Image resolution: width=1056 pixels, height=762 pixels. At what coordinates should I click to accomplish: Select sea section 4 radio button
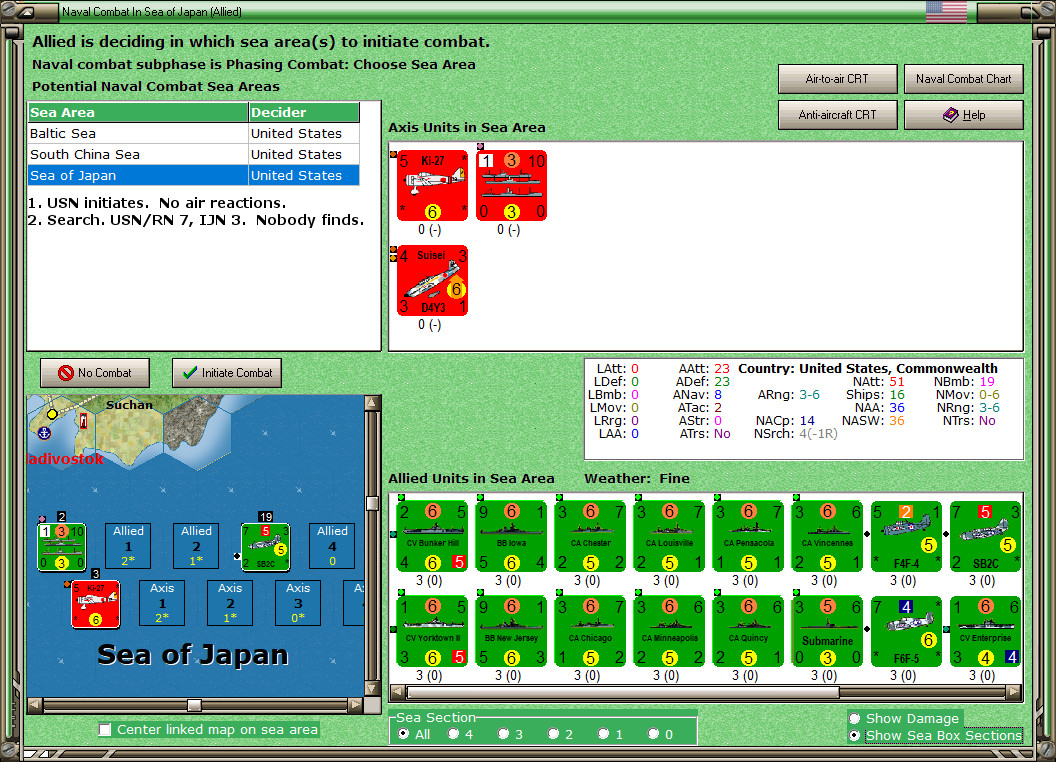point(453,734)
